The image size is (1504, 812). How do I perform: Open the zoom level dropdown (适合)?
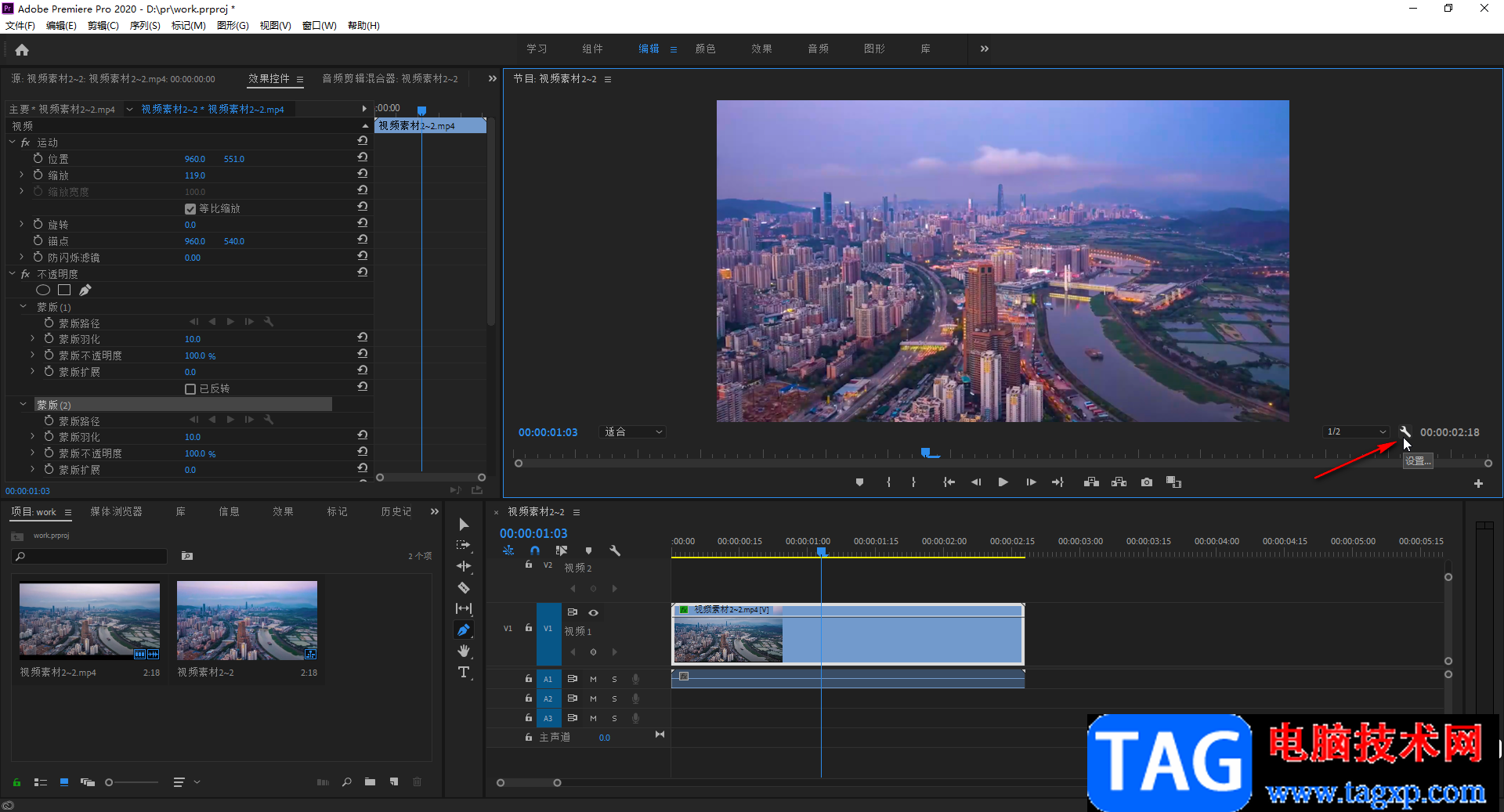(x=633, y=432)
